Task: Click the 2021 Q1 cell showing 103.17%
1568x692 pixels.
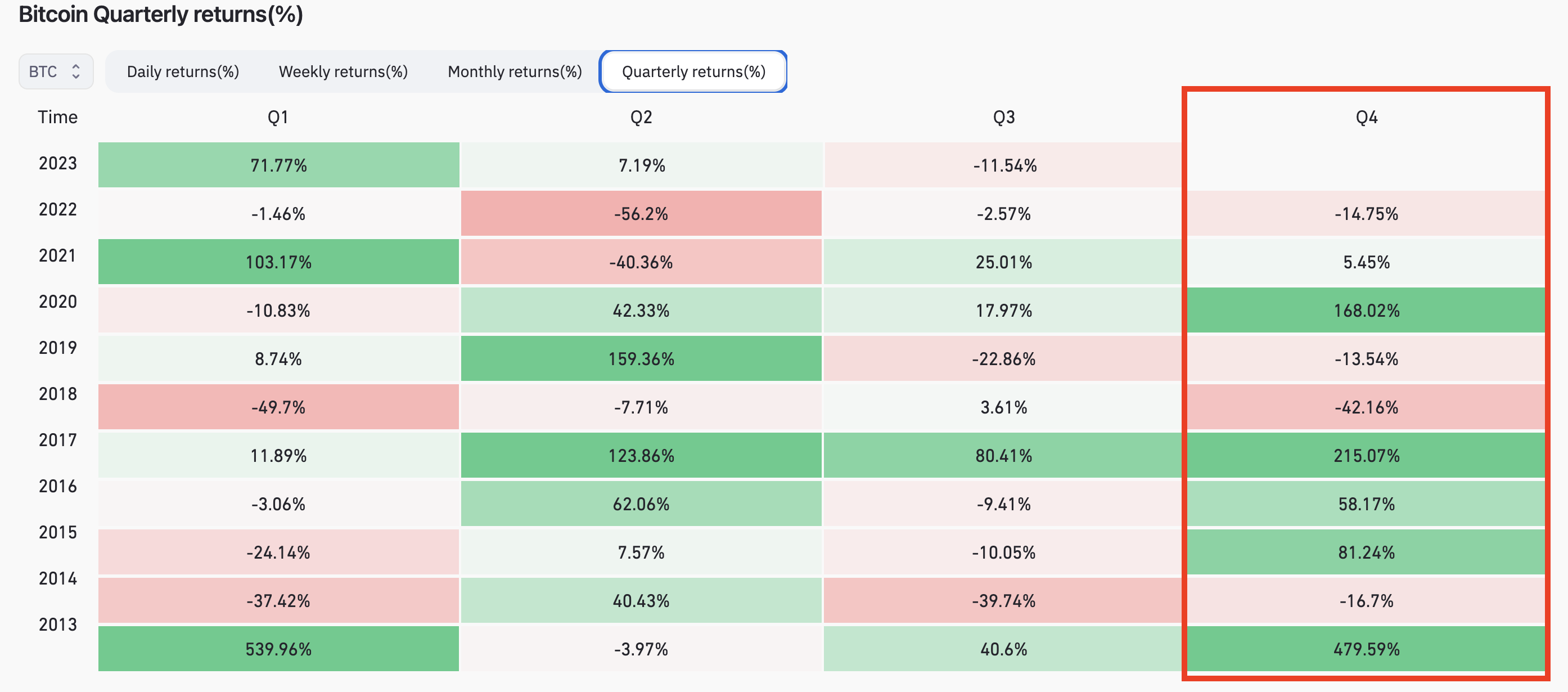Action: coord(278,262)
